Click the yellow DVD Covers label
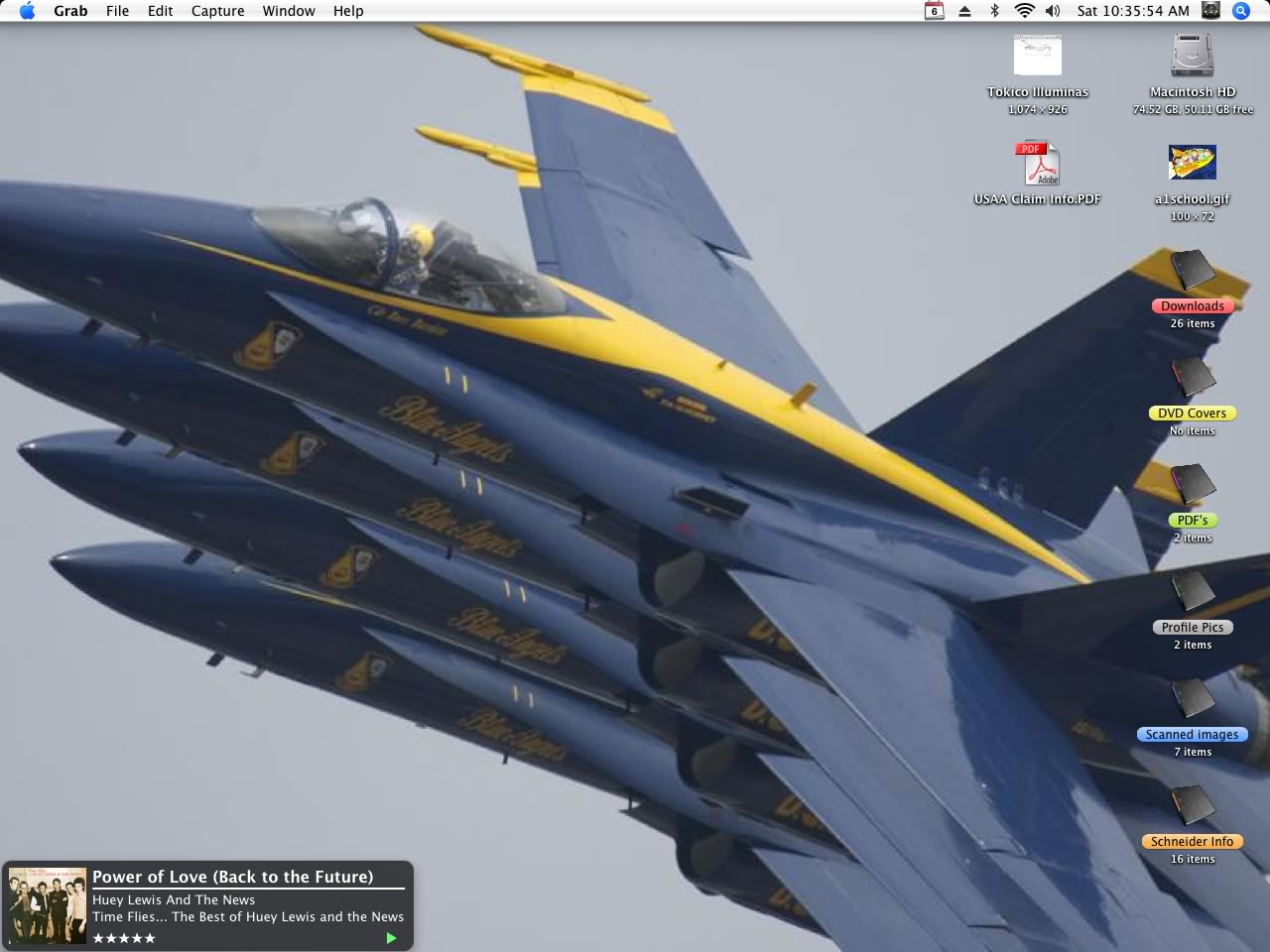Screen dimensions: 1270x952 (1193, 414)
